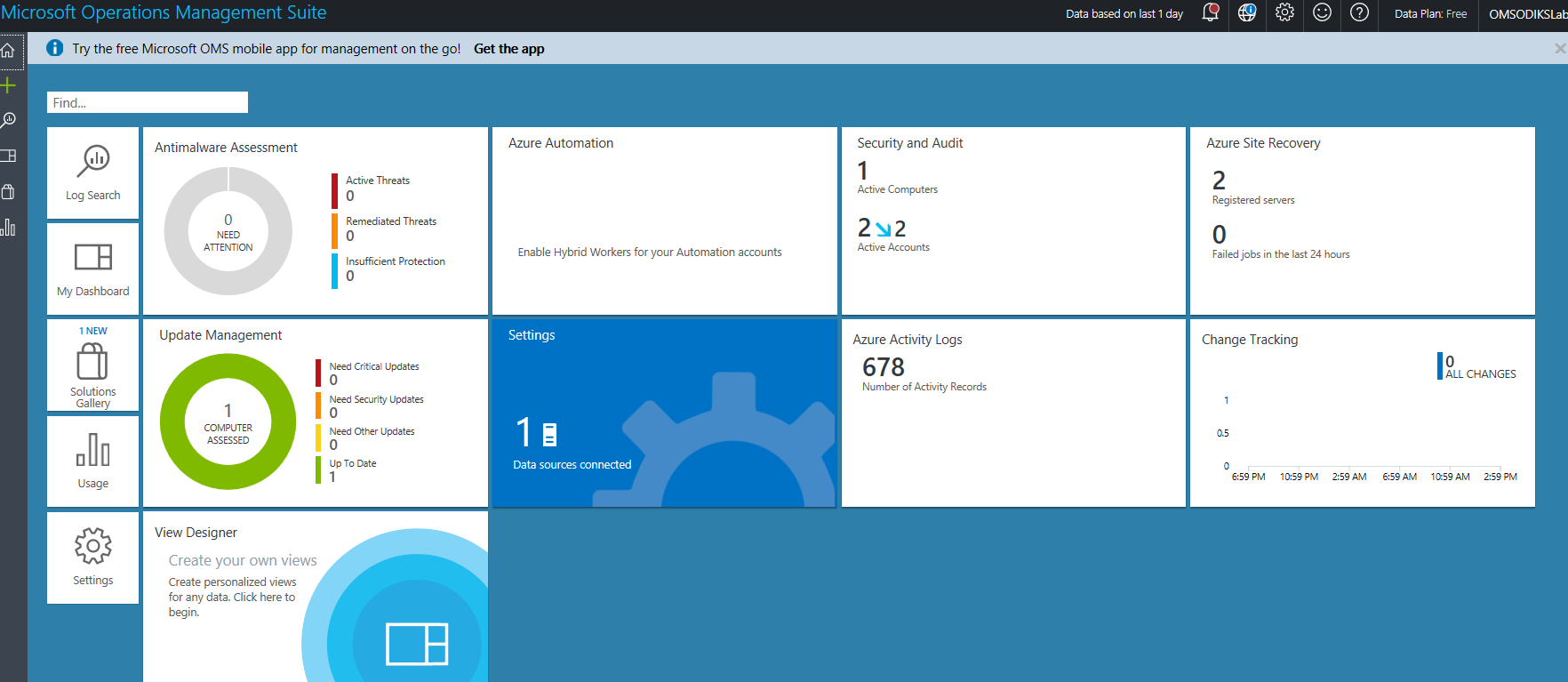The width and height of the screenshot is (1568, 682).
Task: Click the Registered servers label
Action: click(1253, 200)
